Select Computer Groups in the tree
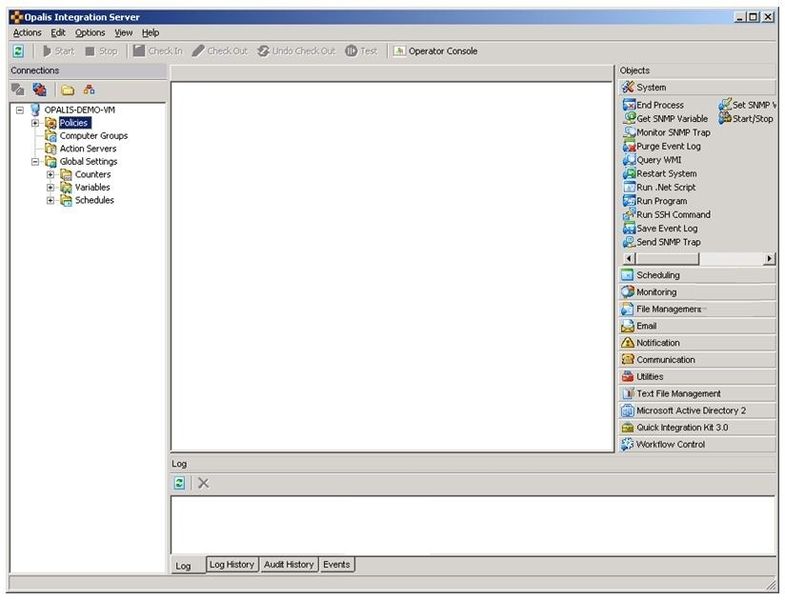 click(x=94, y=136)
